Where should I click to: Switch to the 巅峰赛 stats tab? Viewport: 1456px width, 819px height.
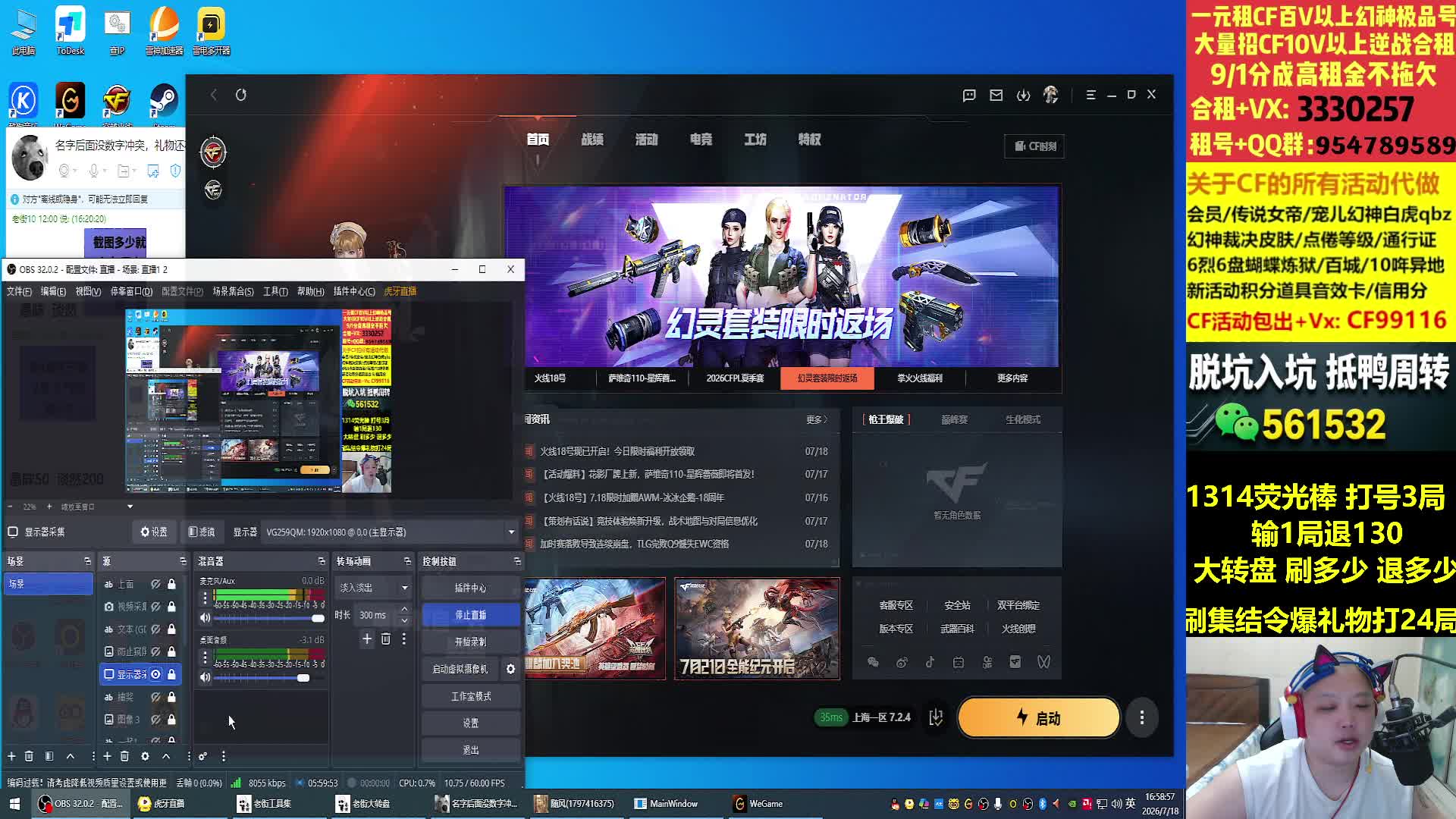[954, 419]
